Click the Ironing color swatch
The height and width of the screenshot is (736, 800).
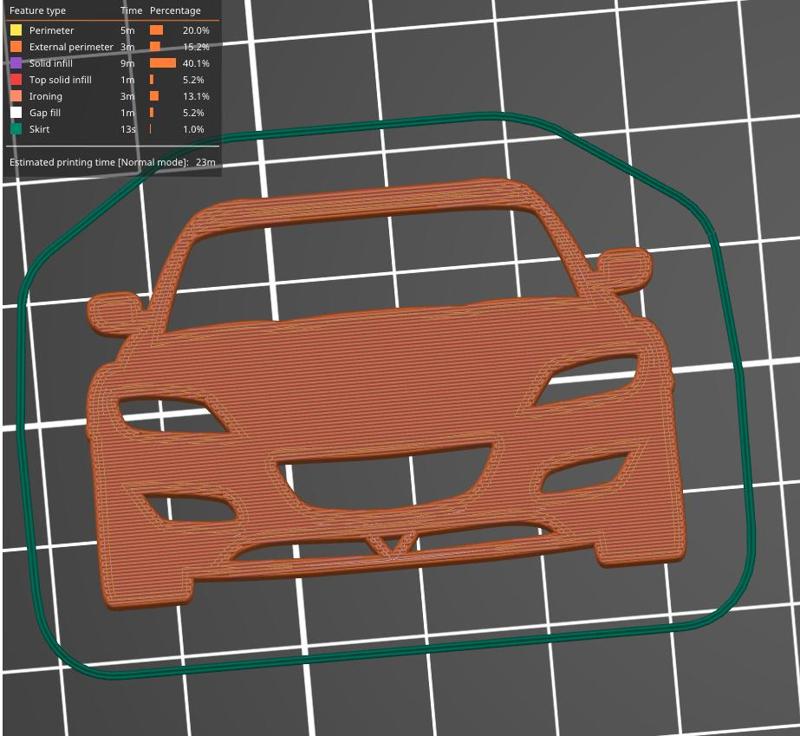[x=16, y=96]
